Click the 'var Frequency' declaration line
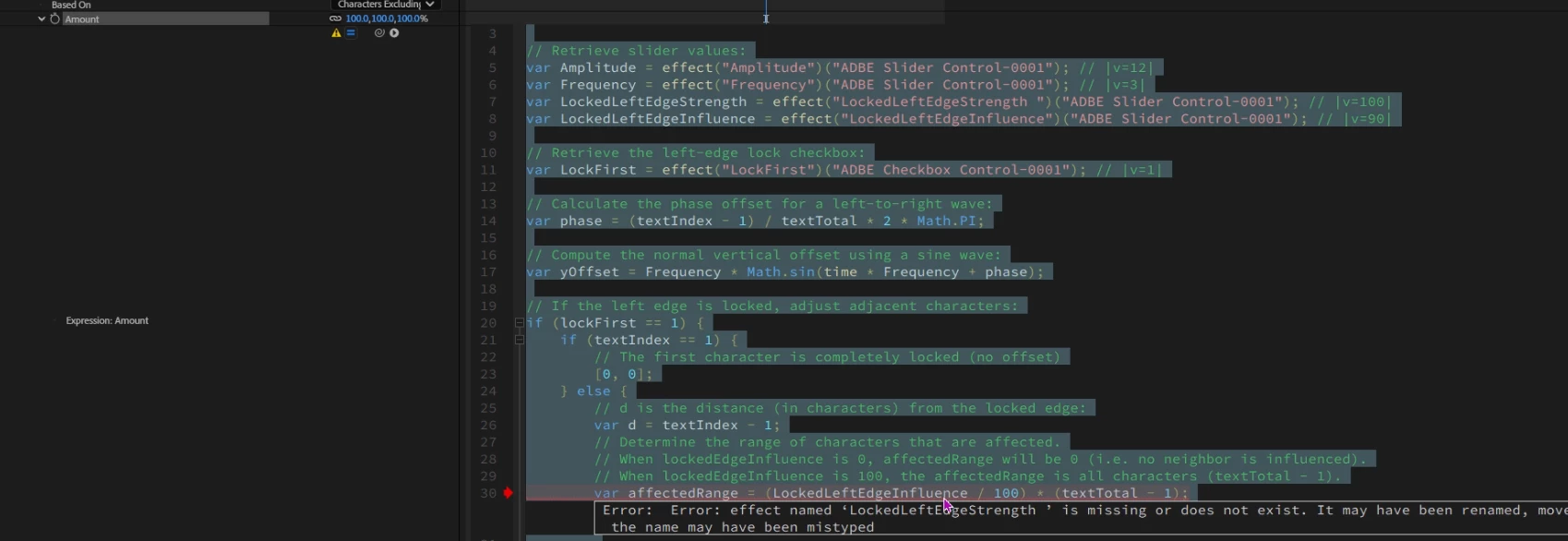The image size is (1568, 541). [x=836, y=85]
